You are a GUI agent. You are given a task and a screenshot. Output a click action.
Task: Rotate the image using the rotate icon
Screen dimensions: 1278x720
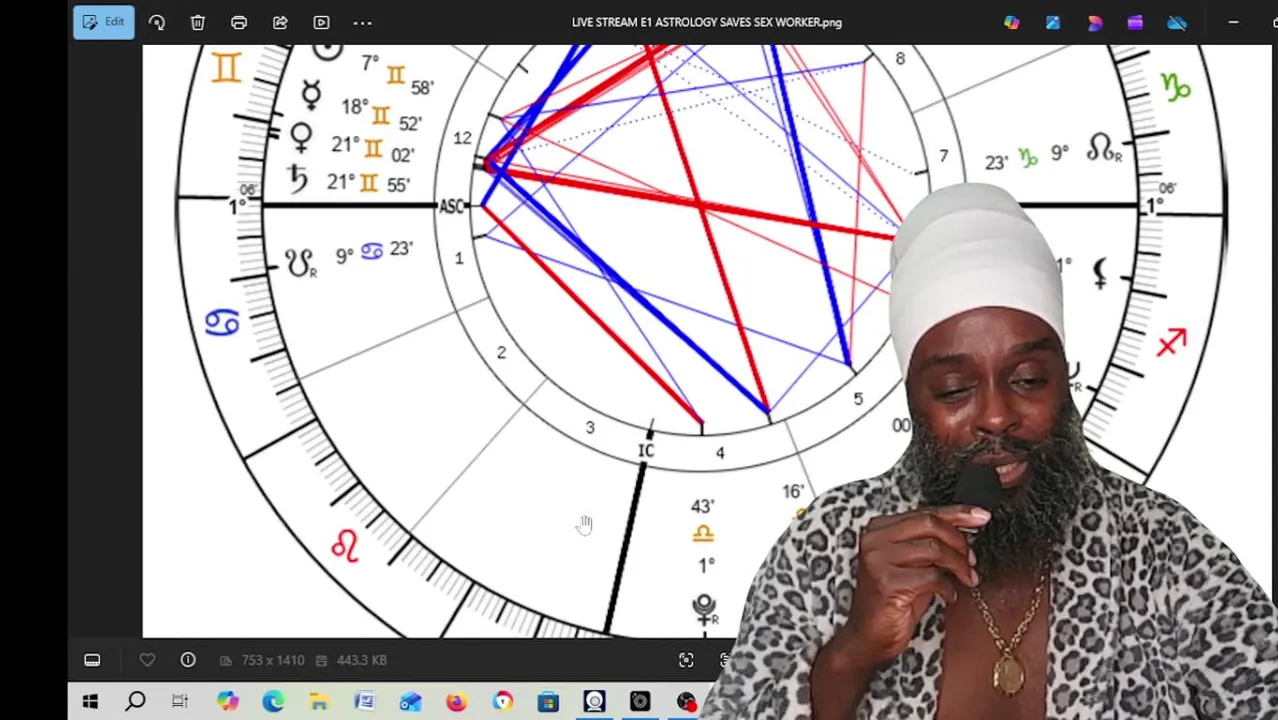click(157, 22)
